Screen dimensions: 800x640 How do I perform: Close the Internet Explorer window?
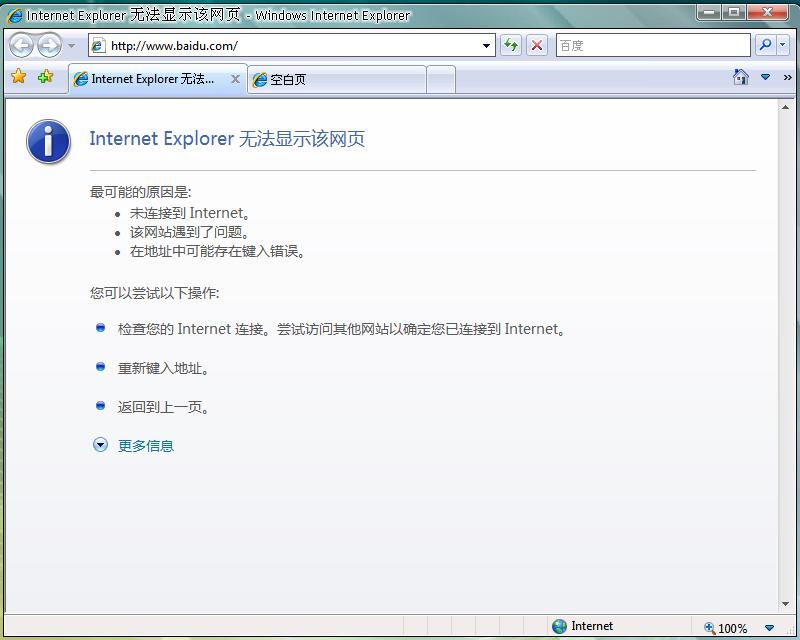pyautogui.click(x=767, y=12)
